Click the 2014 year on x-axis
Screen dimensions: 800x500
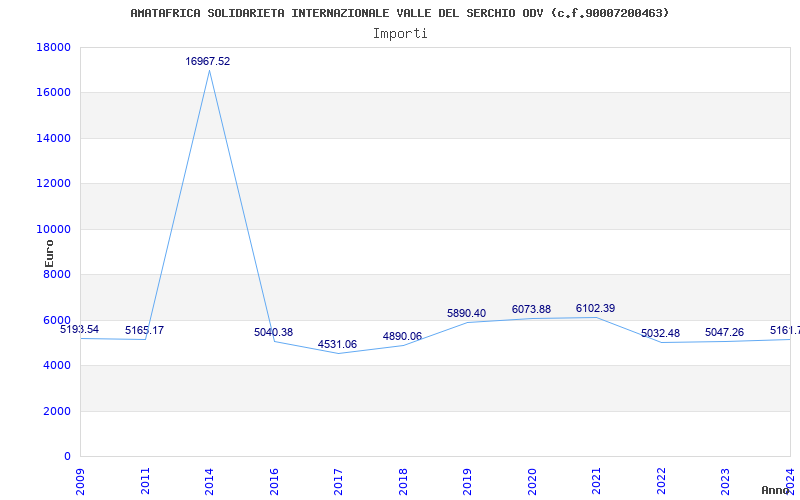click(210, 479)
